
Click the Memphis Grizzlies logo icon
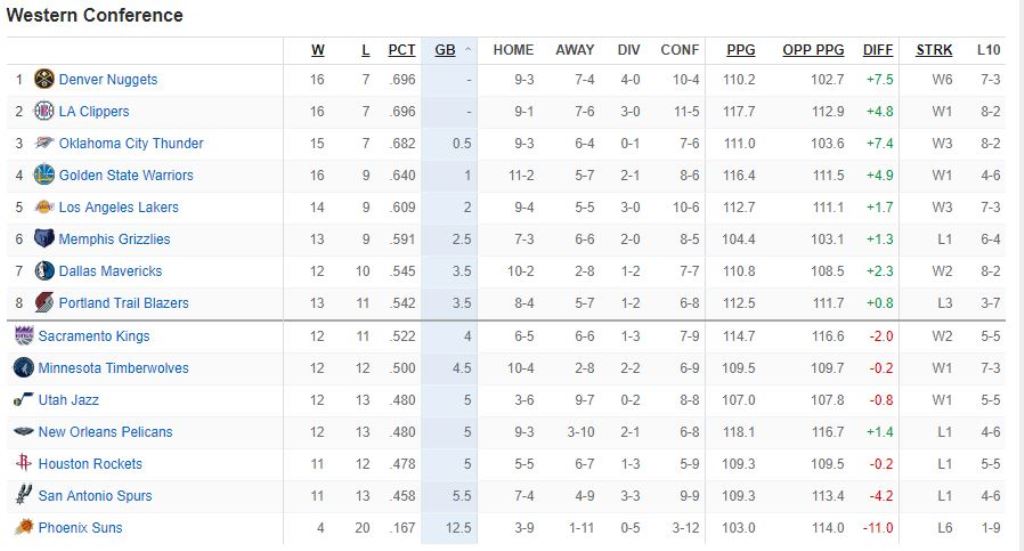tap(44, 239)
